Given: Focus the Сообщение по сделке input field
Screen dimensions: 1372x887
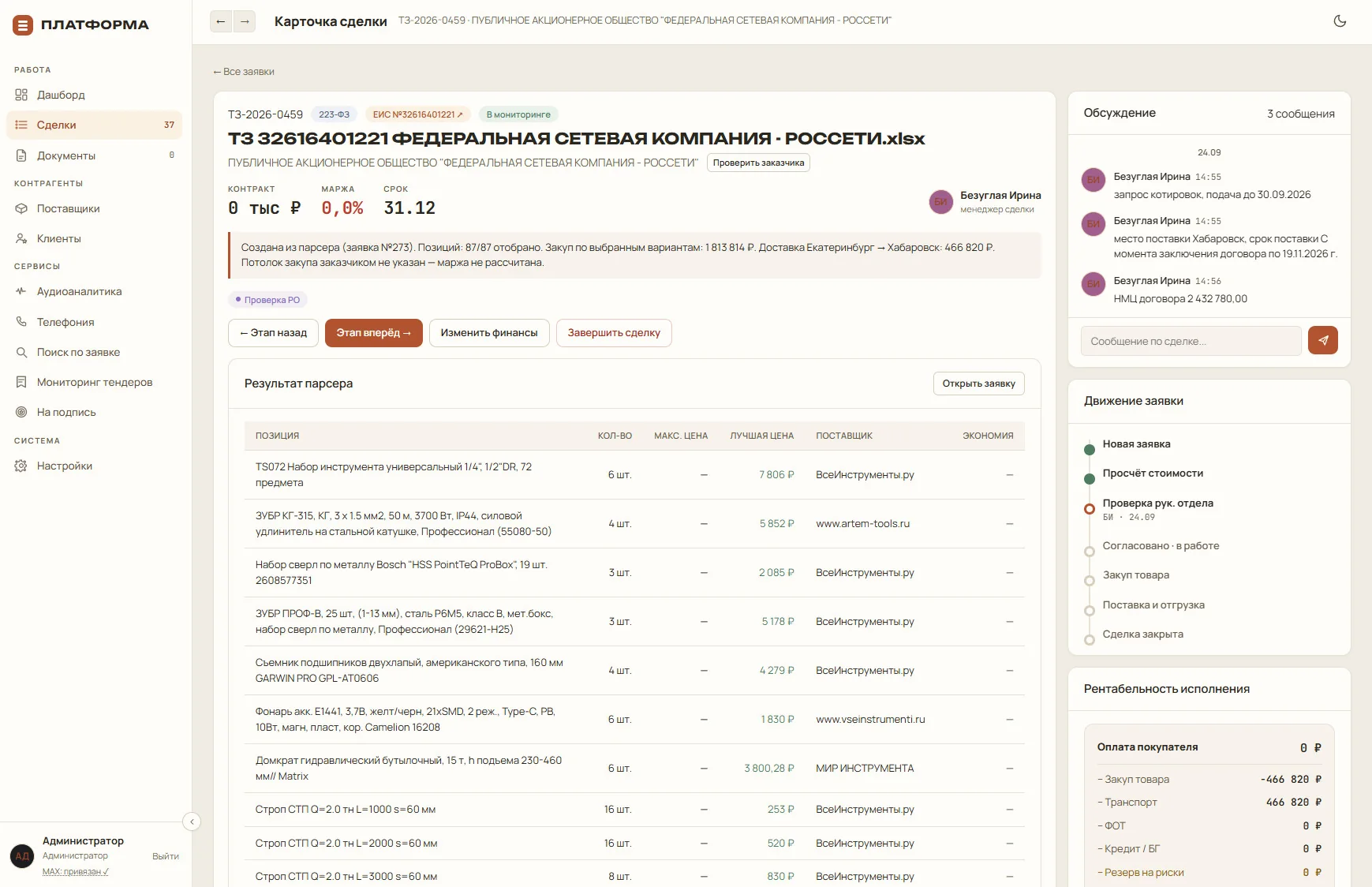Looking at the screenshot, I should pos(1191,341).
